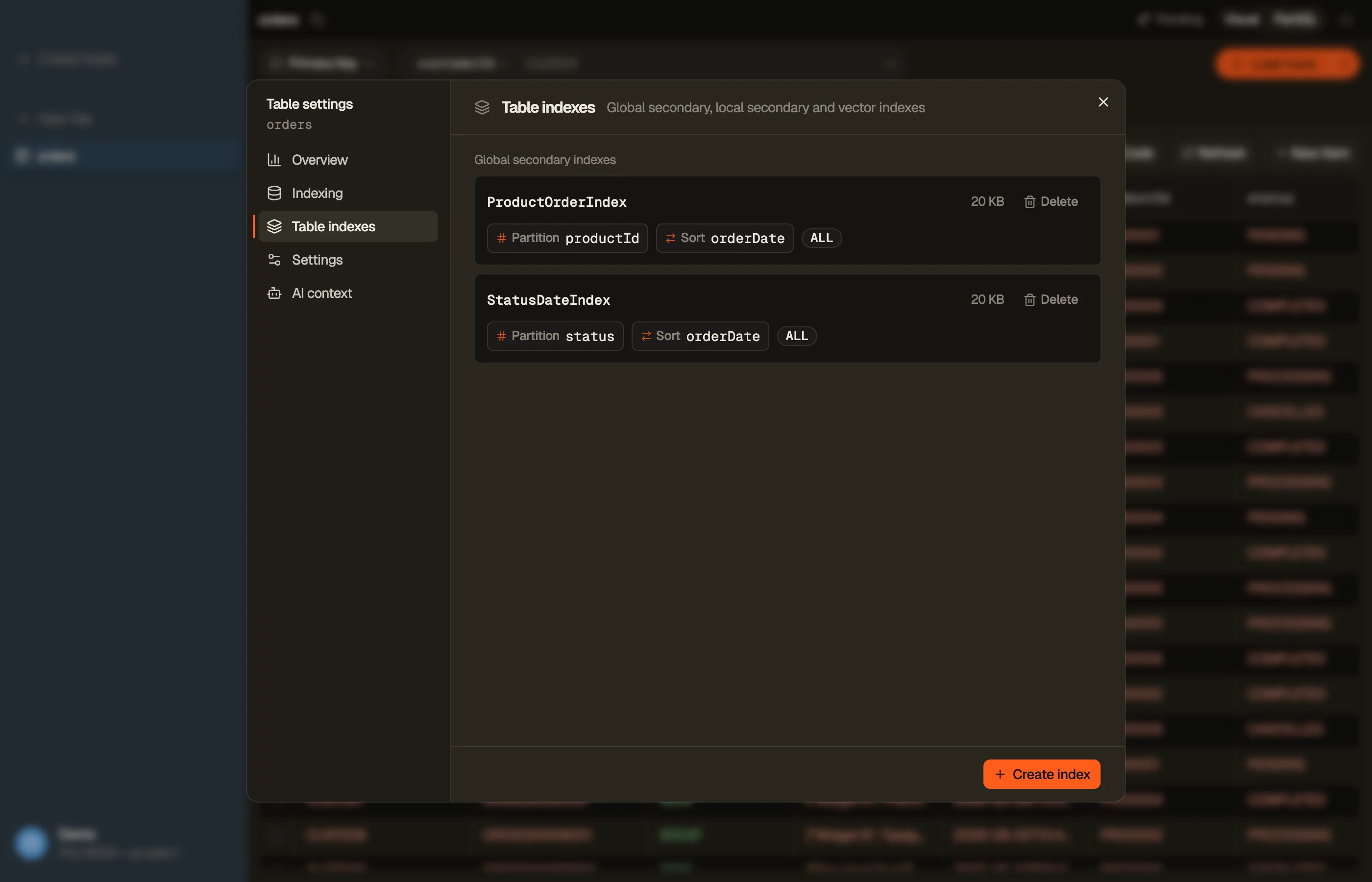1372x882 pixels.
Task: Close the Table settings dialog
Action: tap(1103, 102)
